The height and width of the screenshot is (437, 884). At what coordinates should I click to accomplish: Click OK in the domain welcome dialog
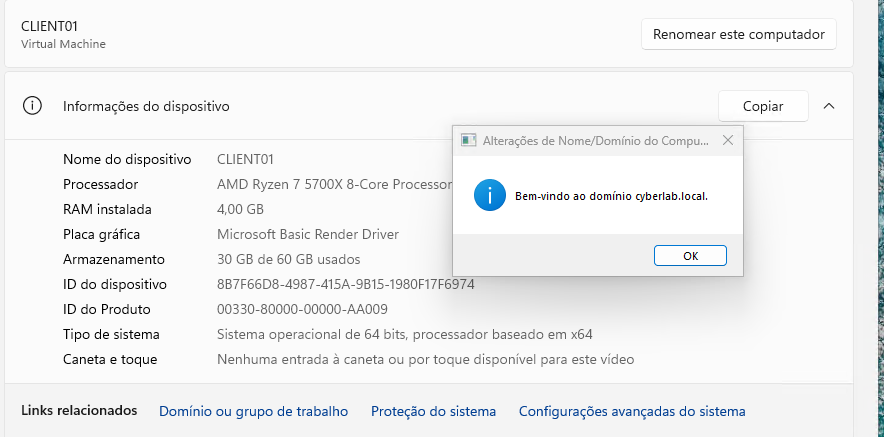pyautogui.click(x=690, y=255)
